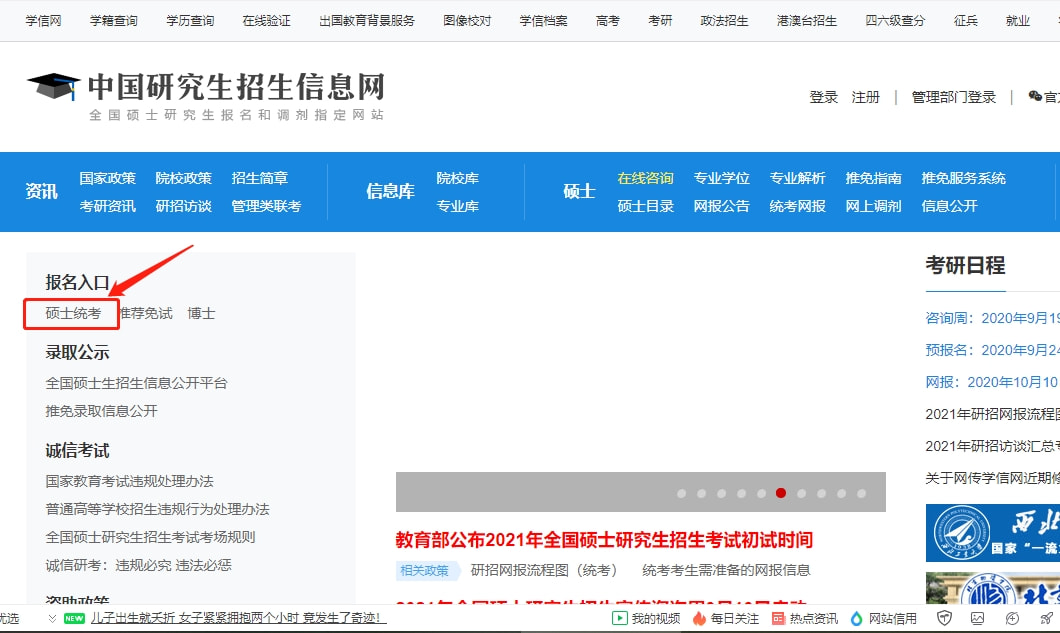The height and width of the screenshot is (633, 1060).
Task: Select the third carousel dot
Action: coord(721,494)
